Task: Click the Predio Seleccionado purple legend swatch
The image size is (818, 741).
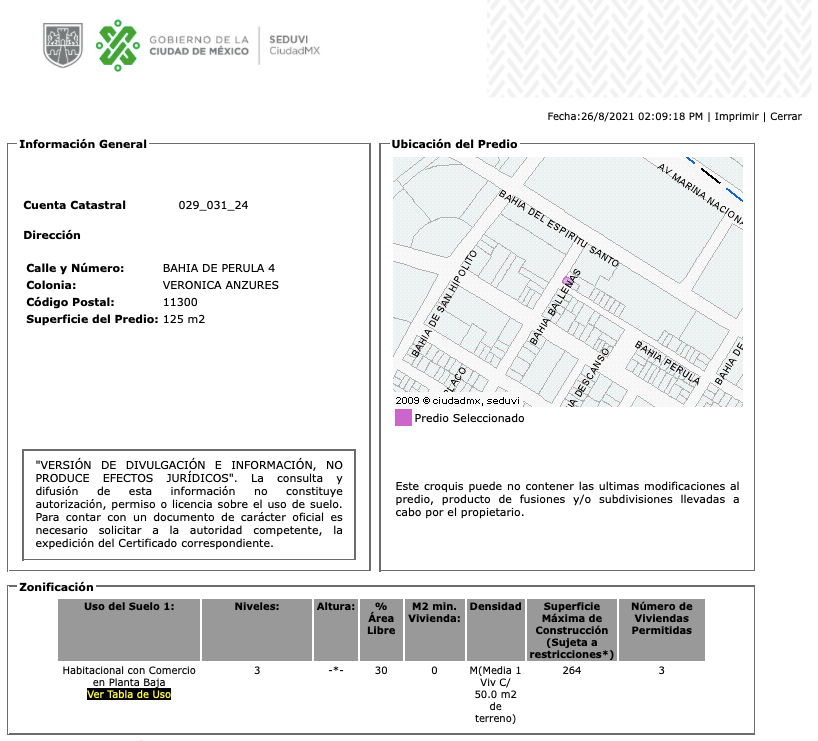Action: pos(403,417)
